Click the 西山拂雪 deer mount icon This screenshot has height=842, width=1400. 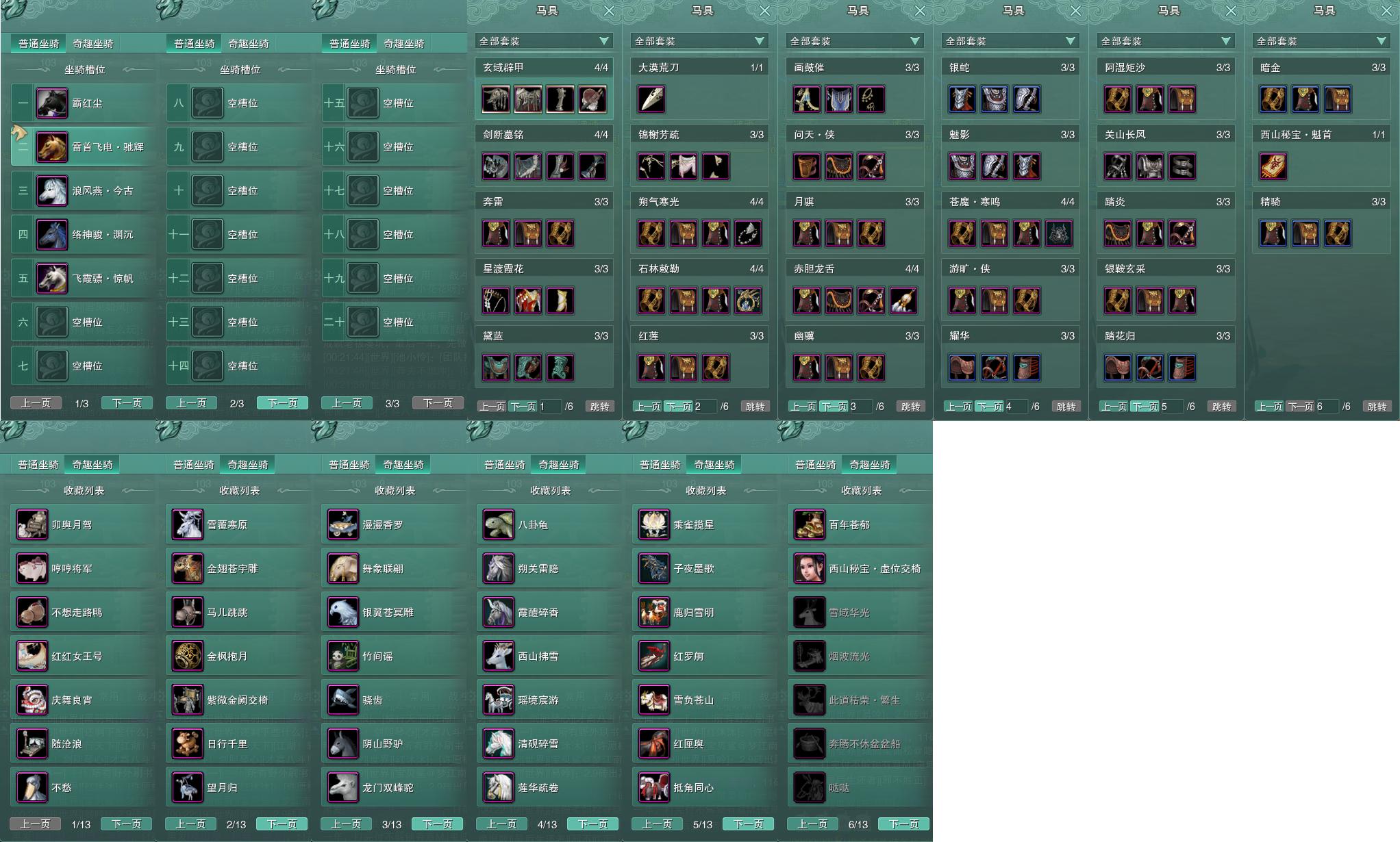tap(499, 656)
